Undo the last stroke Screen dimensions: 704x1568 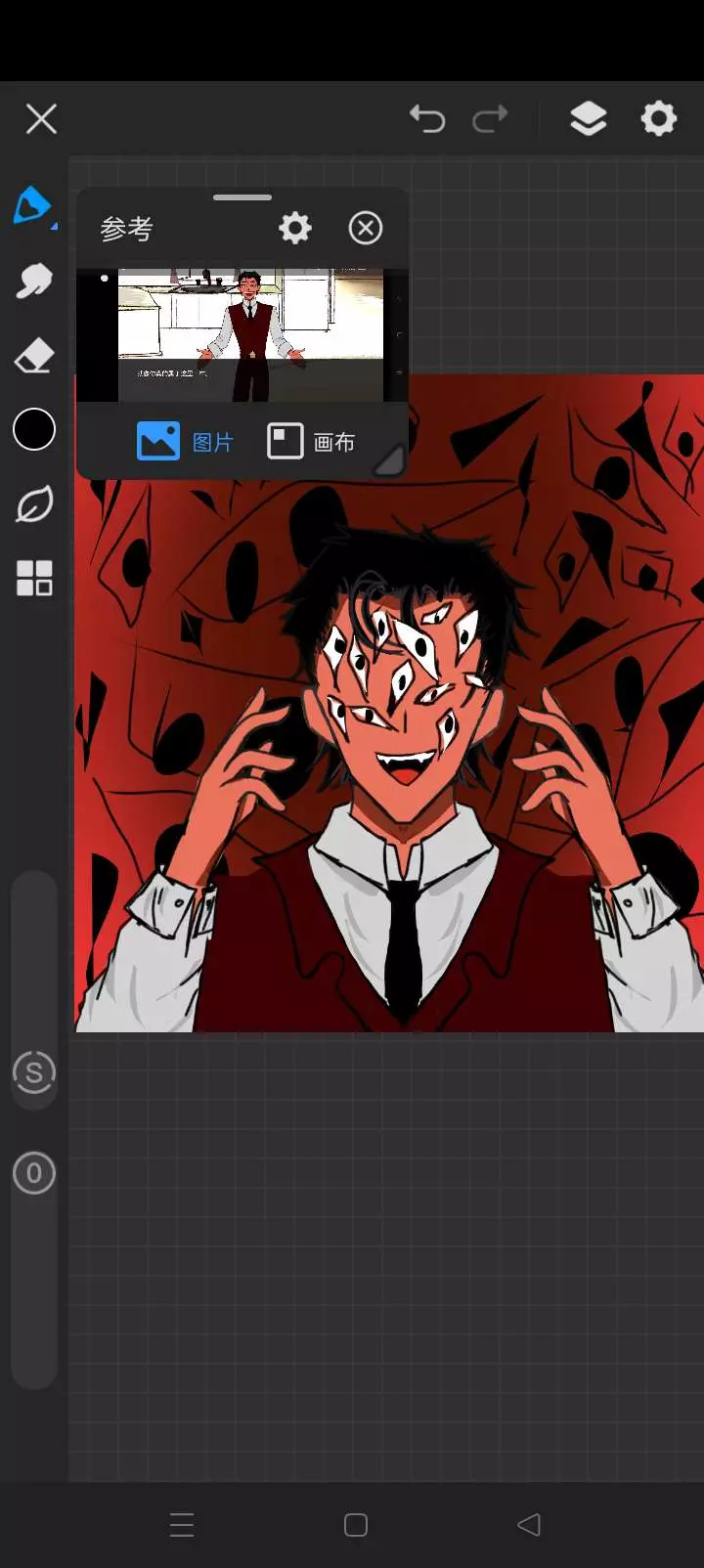[427, 119]
